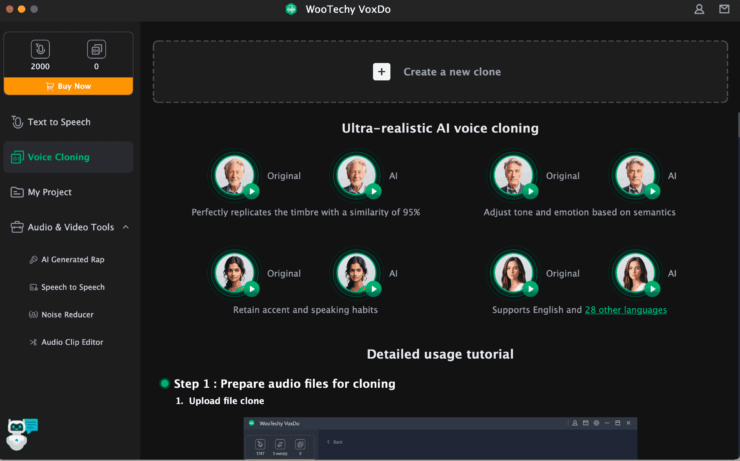The image size is (740, 461).
Task: Play the AI sample for English languages
Action: [652, 288]
